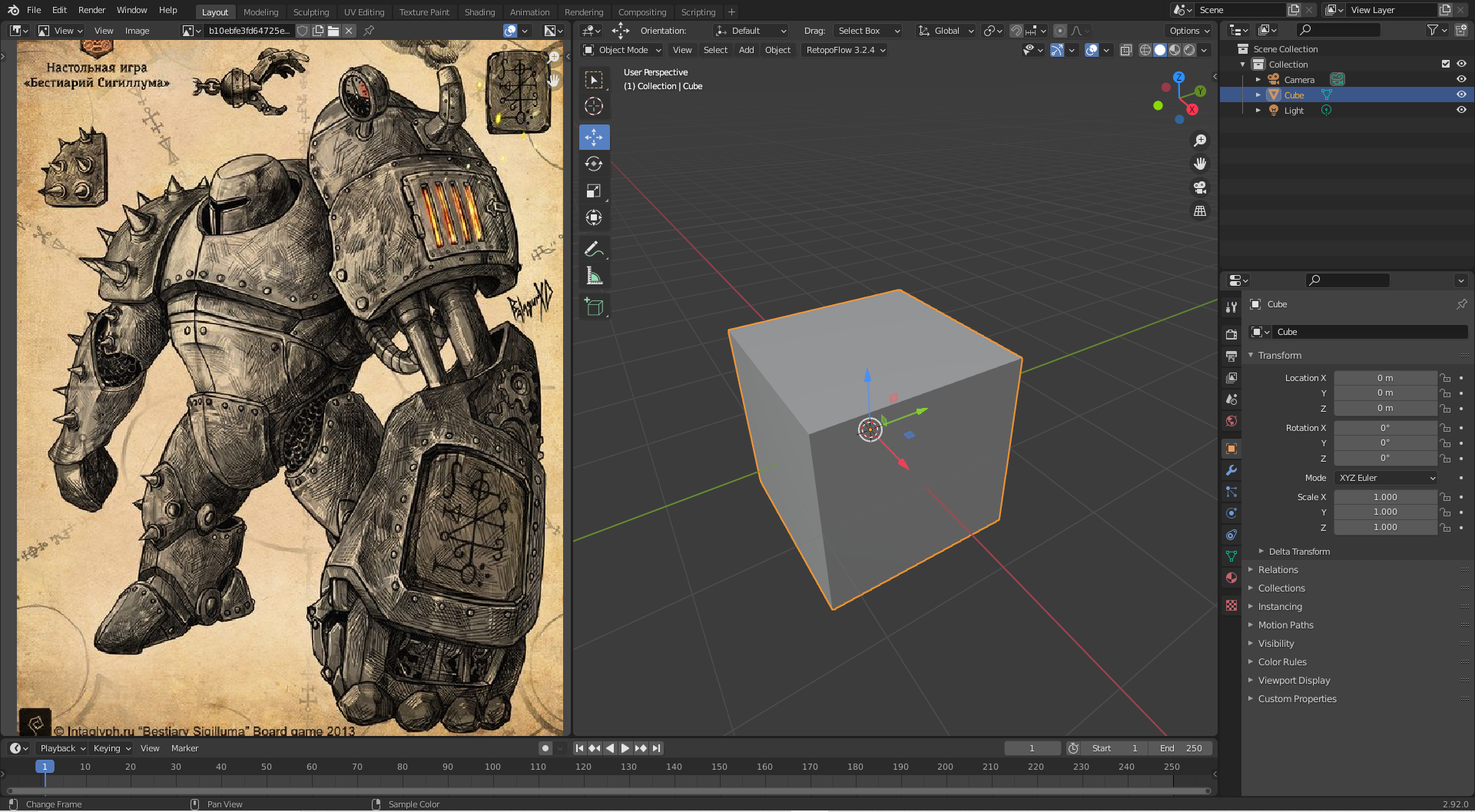Screen dimensions: 1475x812
Task: Activate the 3D Cursor tool
Action: click(x=594, y=106)
